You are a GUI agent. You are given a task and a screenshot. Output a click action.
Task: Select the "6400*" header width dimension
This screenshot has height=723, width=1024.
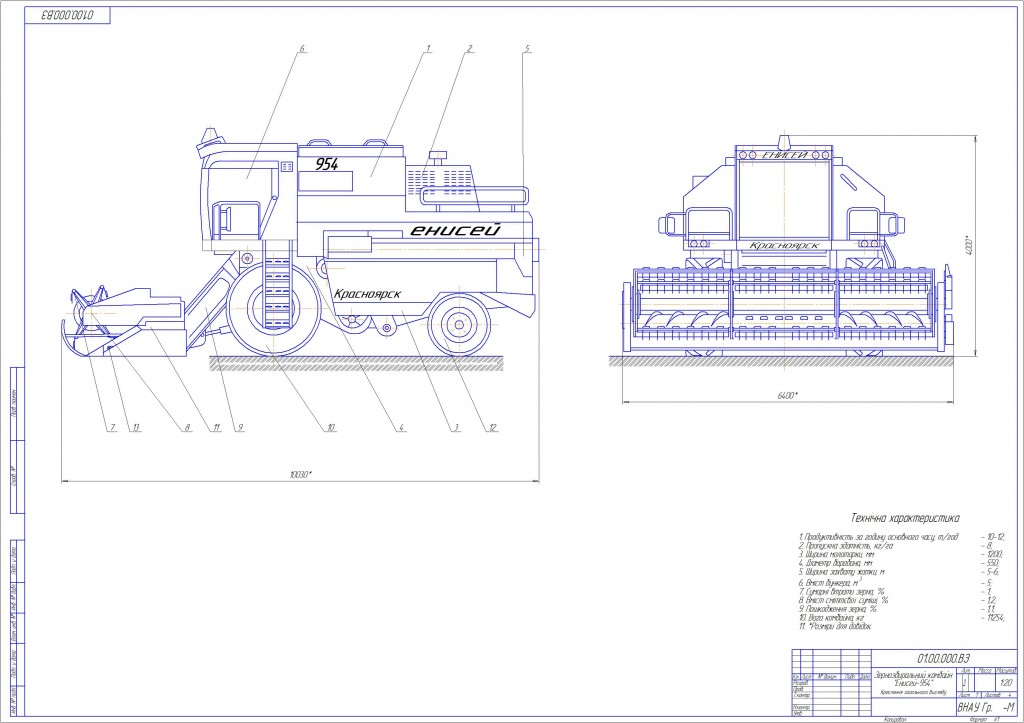pyautogui.click(x=788, y=395)
